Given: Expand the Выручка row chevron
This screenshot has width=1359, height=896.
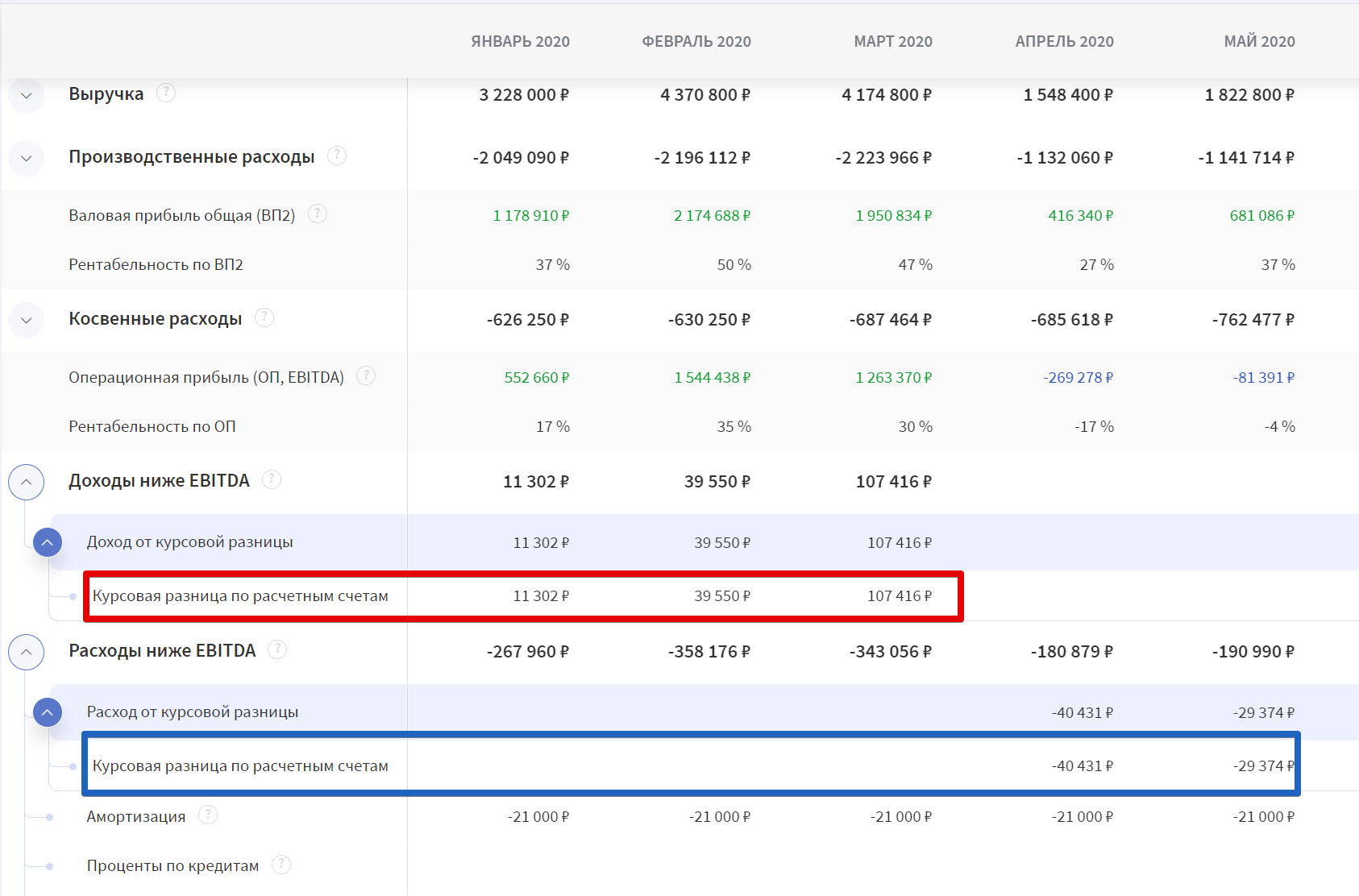Looking at the screenshot, I should click(x=26, y=95).
